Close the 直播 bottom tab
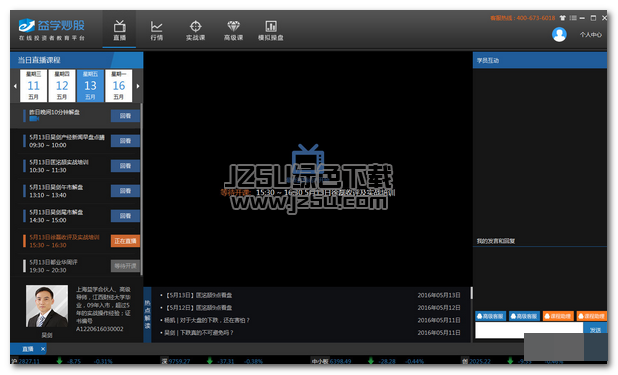 pos(43,349)
